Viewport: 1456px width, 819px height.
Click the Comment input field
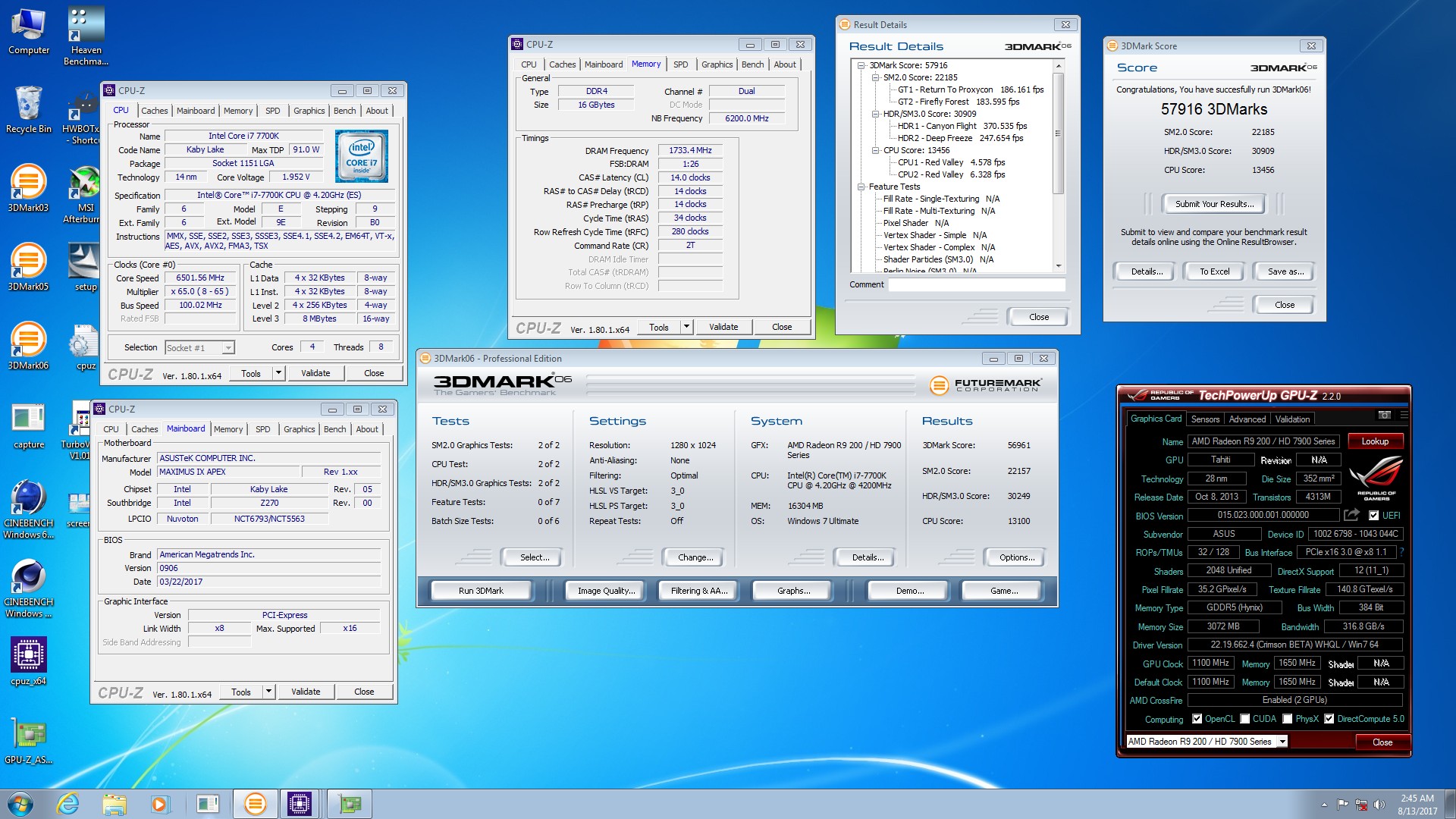click(x=977, y=285)
